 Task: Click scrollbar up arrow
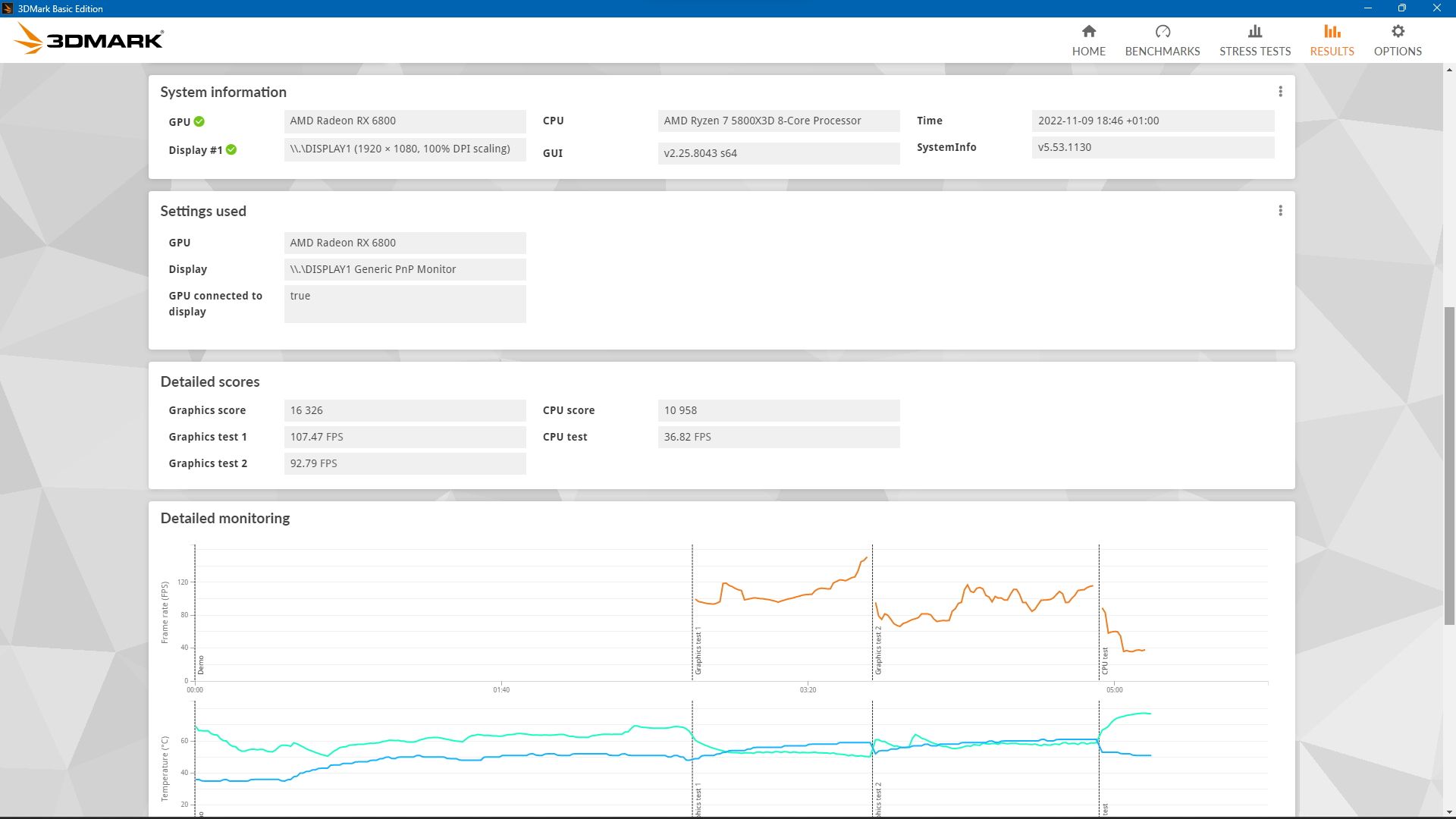1449,70
